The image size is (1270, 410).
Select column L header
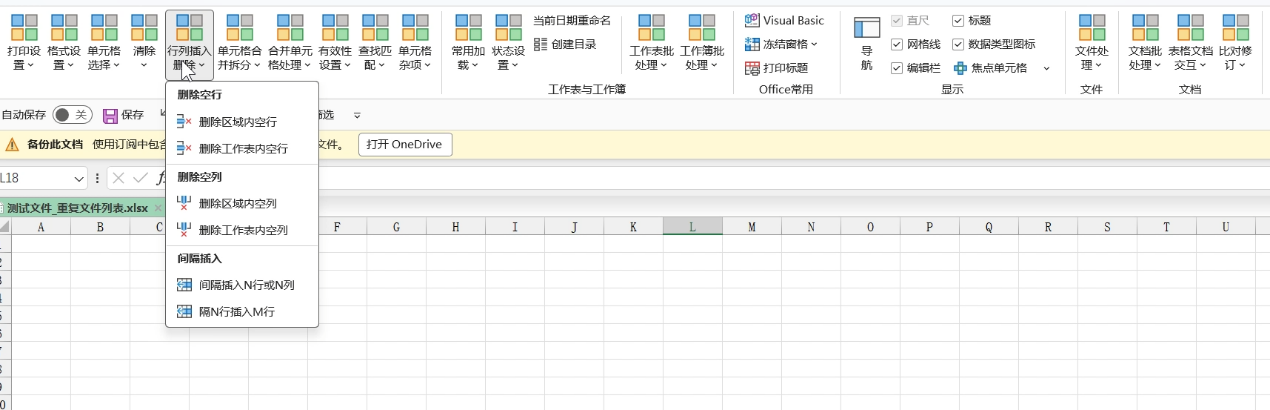click(x=692, y=227)
